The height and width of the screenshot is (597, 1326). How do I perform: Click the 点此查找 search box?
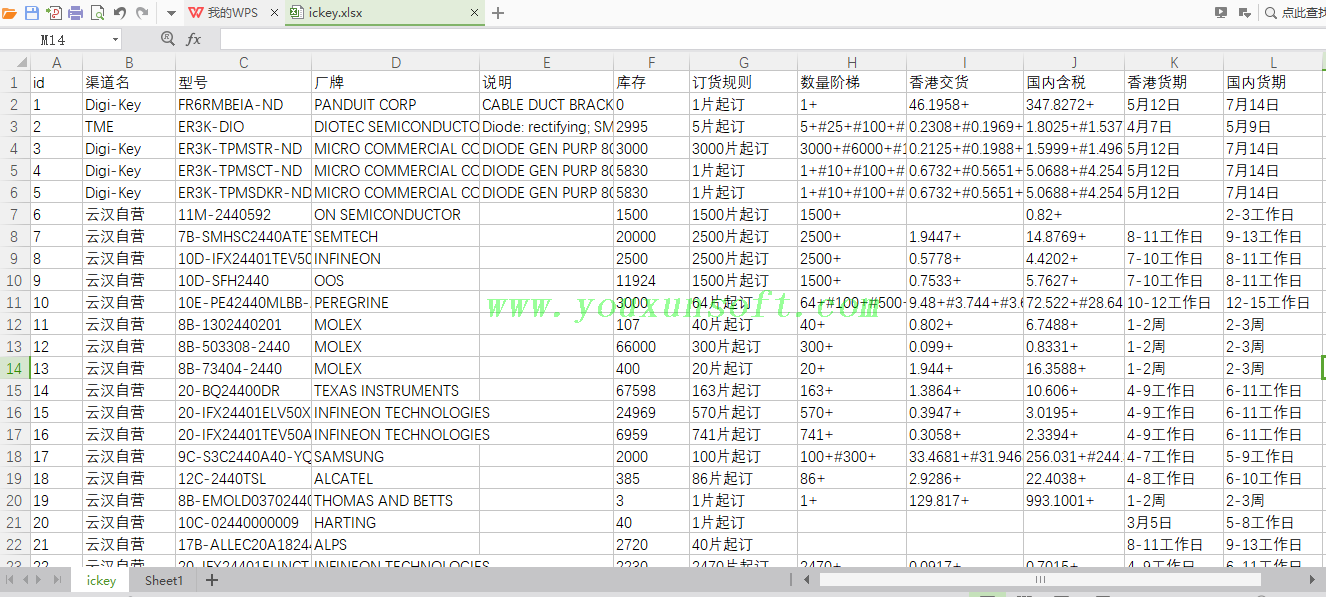point(1296,13)
